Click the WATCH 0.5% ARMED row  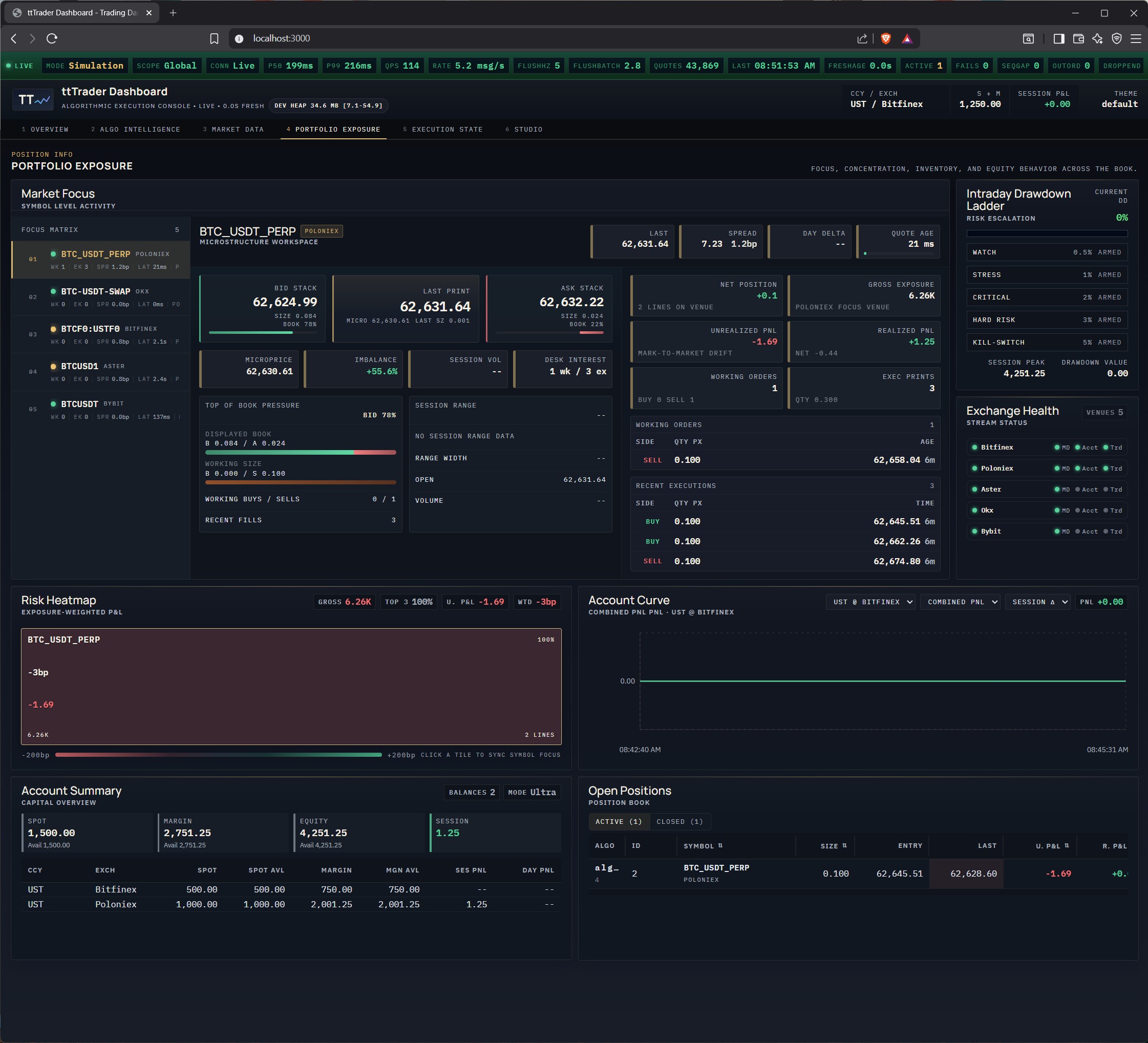pyautogui.click(x=1047, y=252)
